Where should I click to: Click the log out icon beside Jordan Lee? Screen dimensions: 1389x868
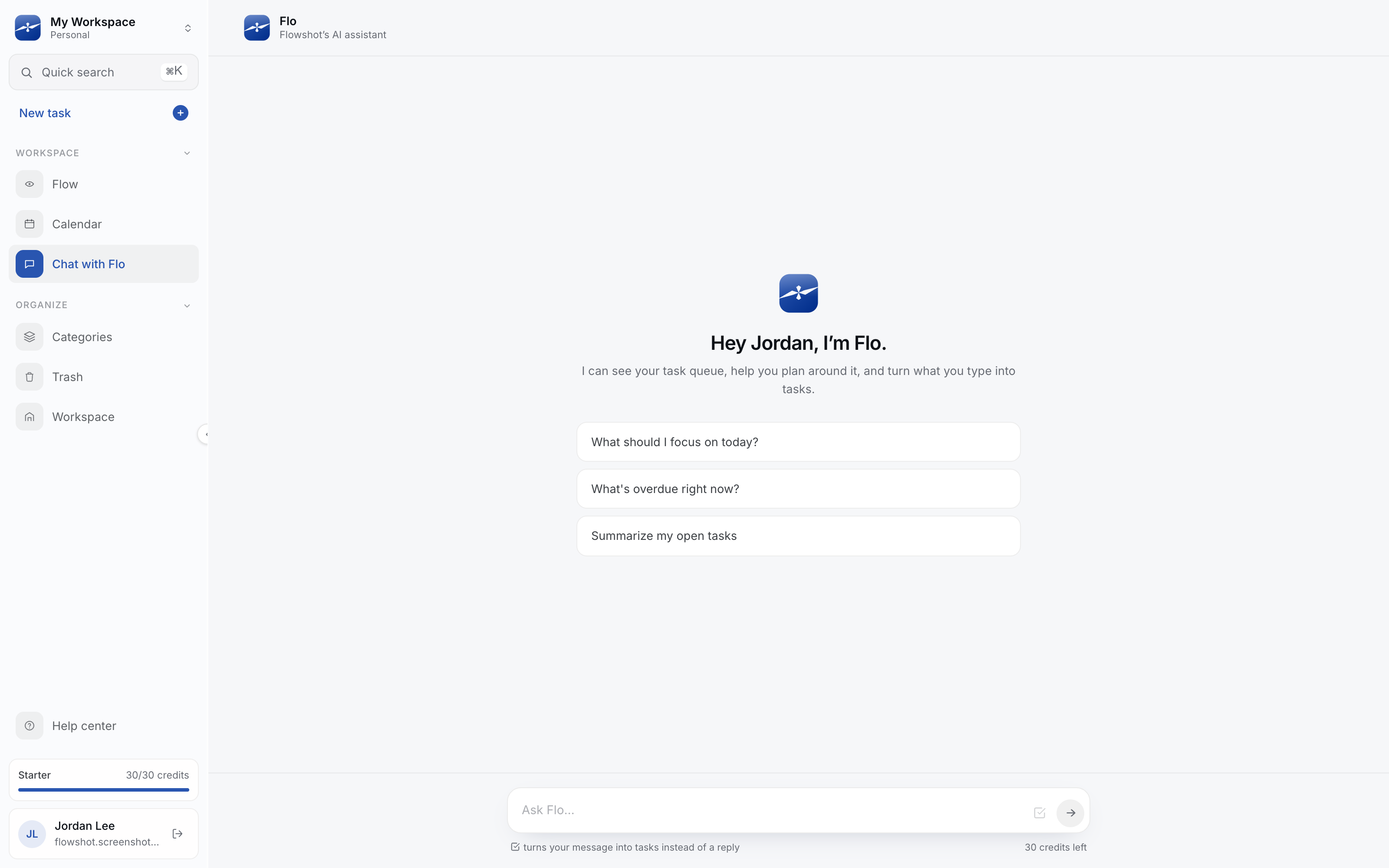tap(178, 834)
